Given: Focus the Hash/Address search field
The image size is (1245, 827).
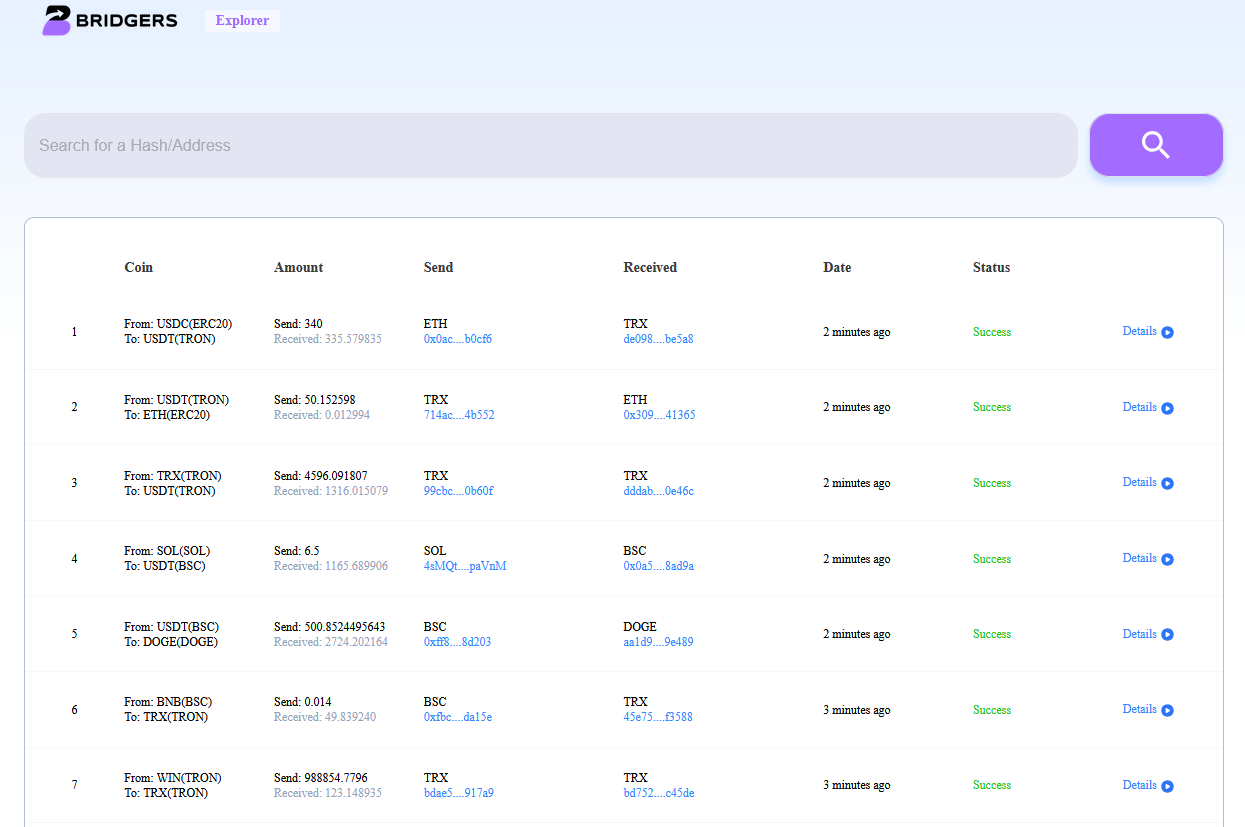Looking at the screenshot, I should (x=550, y=146).
